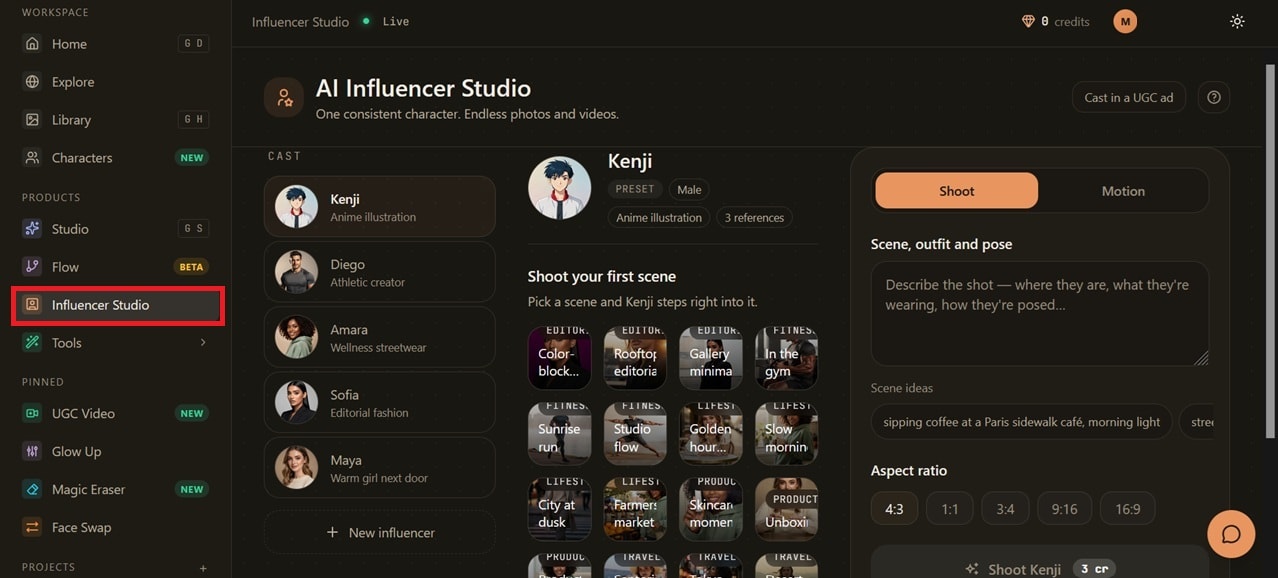Pick the Paris sidewalk café scene idea
This screenshot has height=578, width=1278.
[1021, 422]
